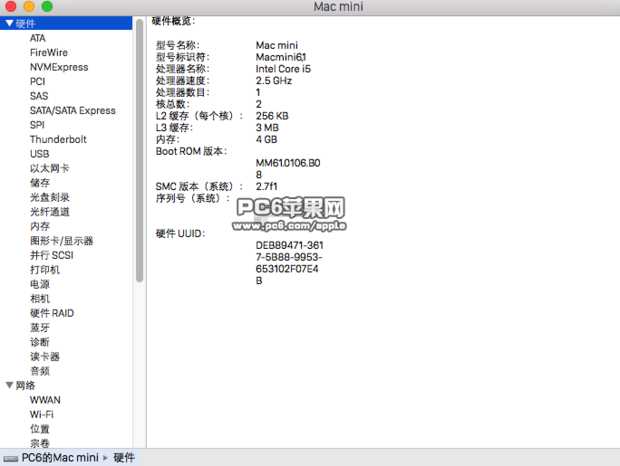Open the NVMExpress entry

58,67
